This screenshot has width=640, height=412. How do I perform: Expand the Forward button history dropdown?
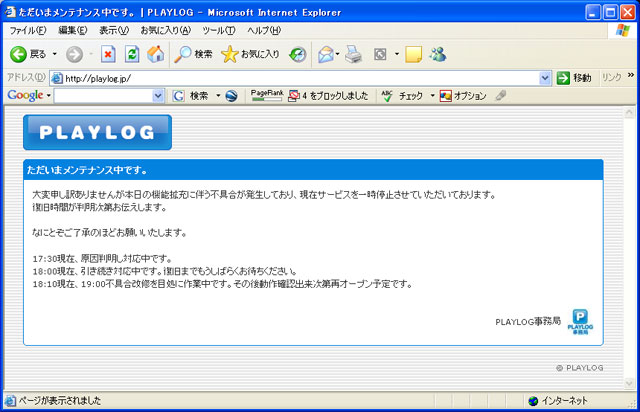[x=91, y=54]
